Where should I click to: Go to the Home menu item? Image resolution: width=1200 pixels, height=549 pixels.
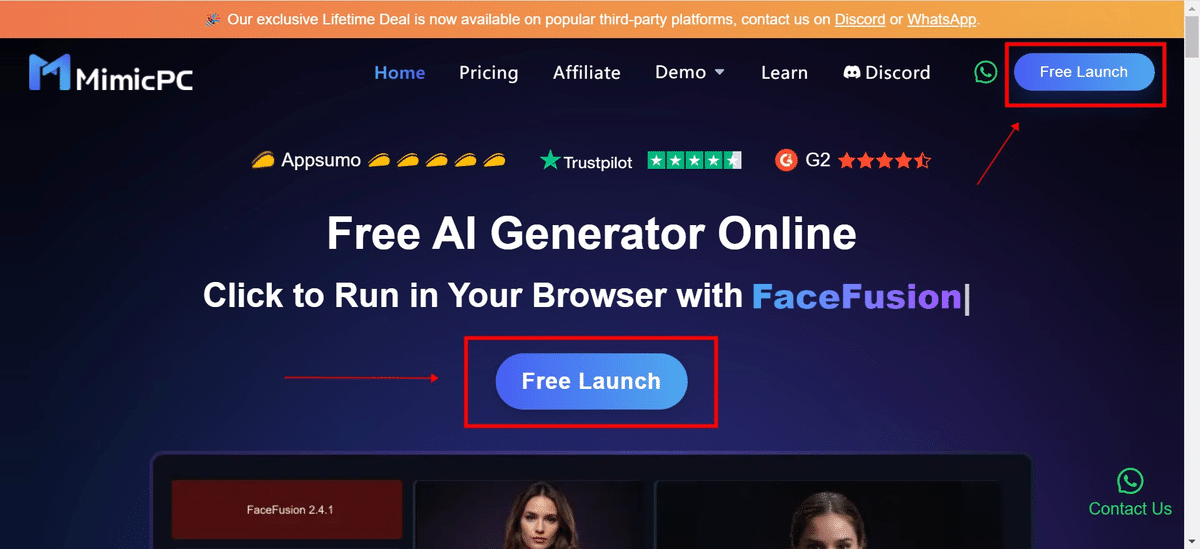point(399,72)
